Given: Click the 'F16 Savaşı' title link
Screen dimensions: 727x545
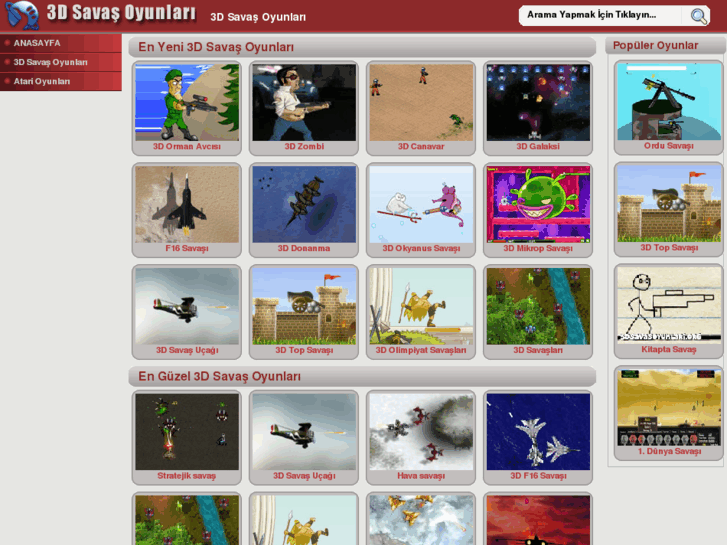Looking at the screenshot, I should 187,249.
